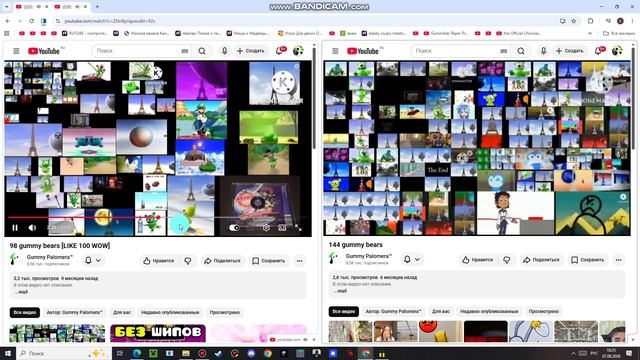
Task: Click Поделиться under 98 gummy bears
Action: click(x=222, y=261)
